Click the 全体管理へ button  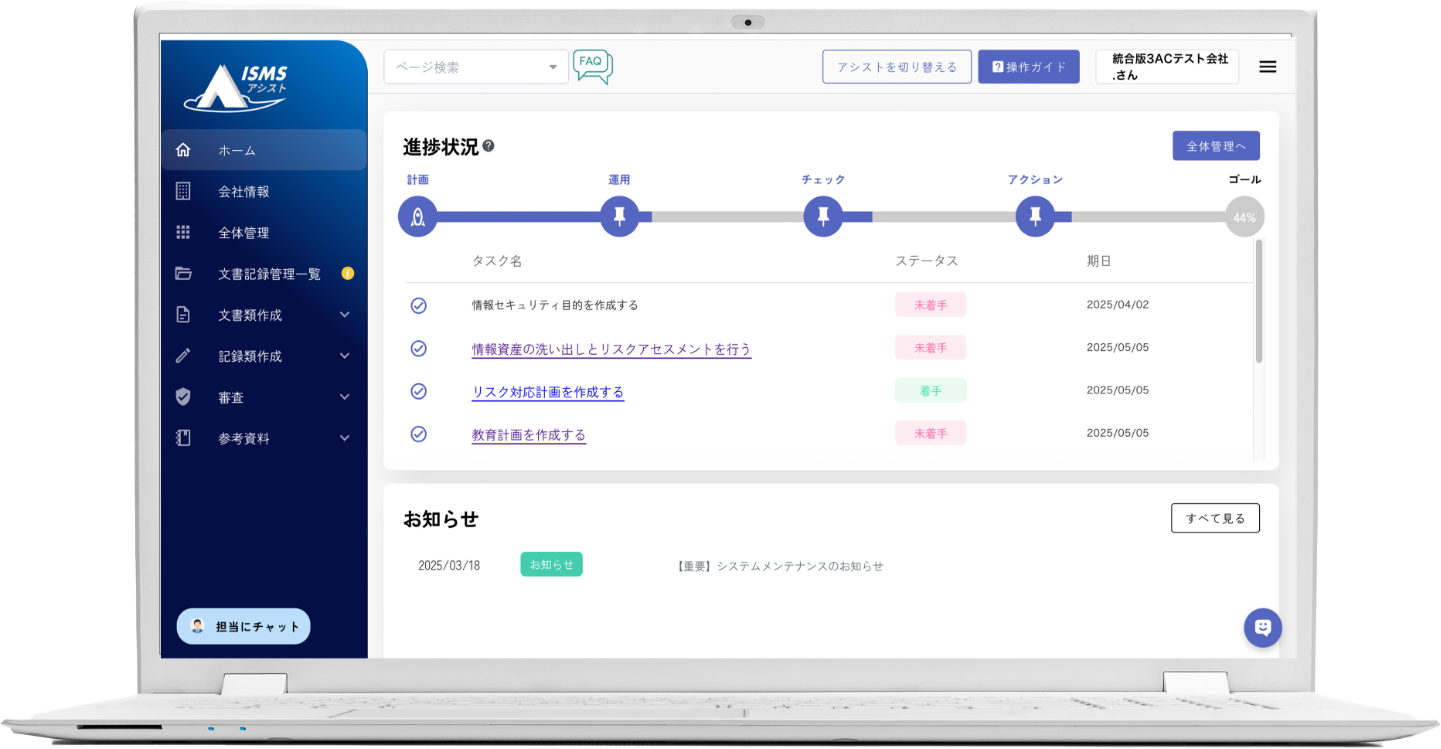(x=1216, y=146)
